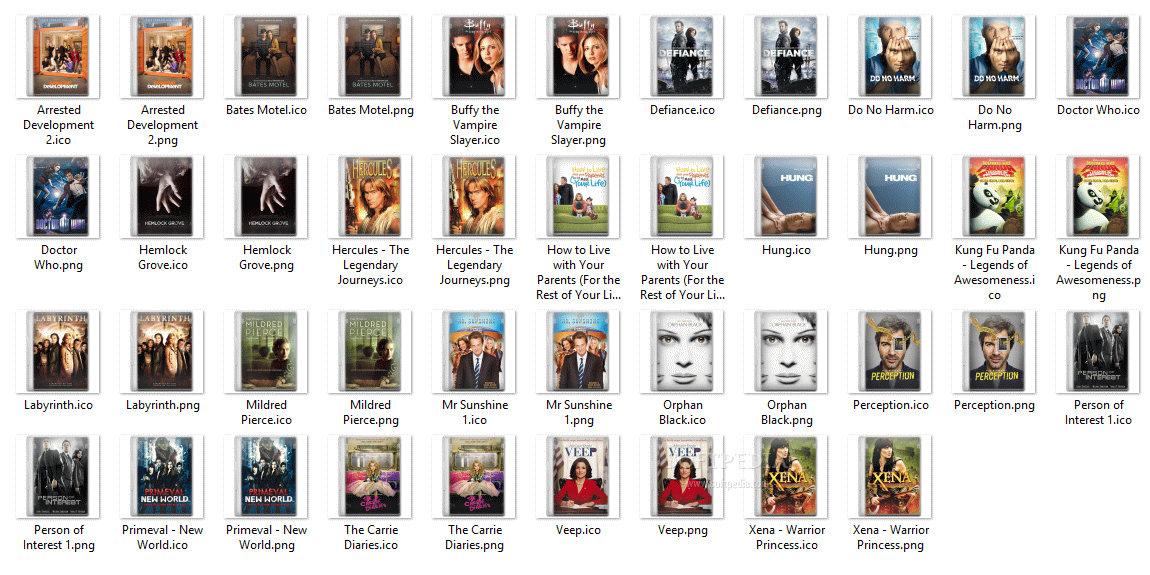Click the 'Labyrinth.png' file name label

pyautogui.click(x=163, y=405)
